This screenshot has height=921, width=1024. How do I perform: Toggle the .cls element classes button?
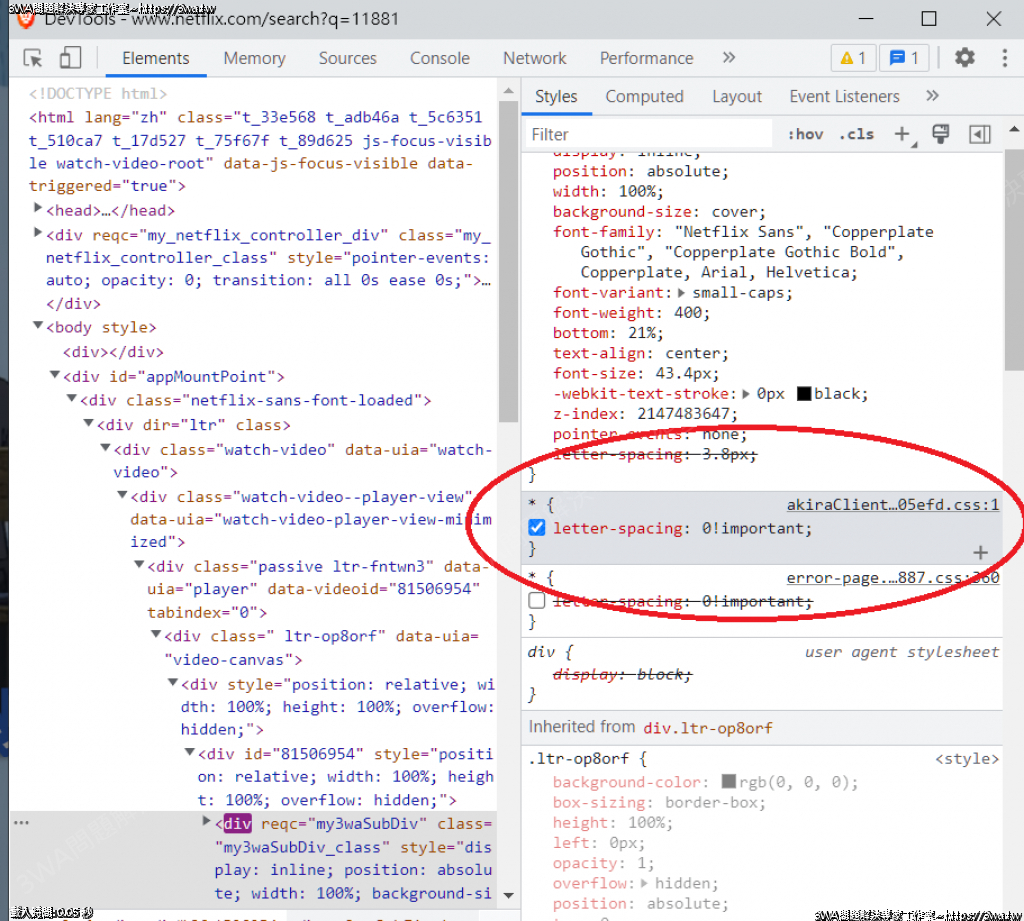[856, 134]
